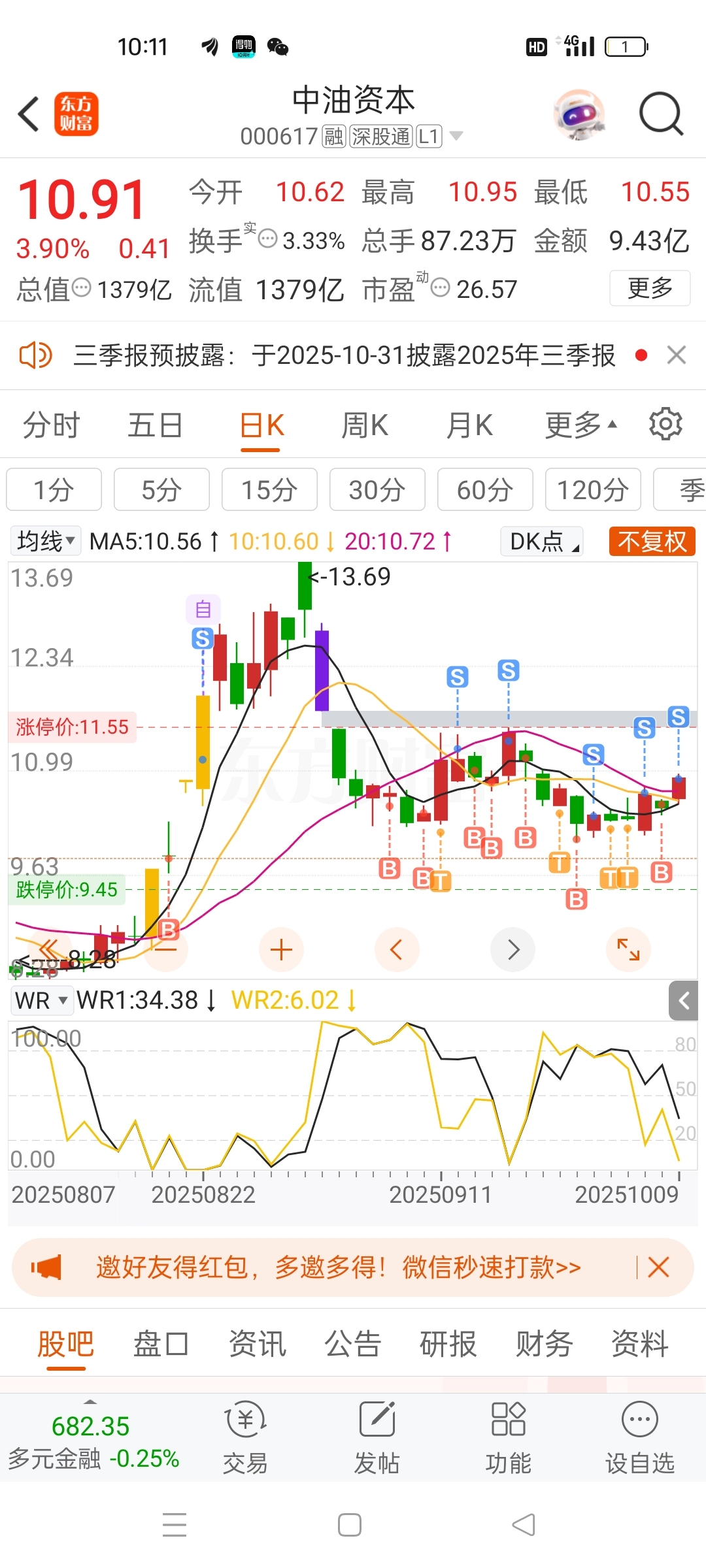Select the 公告 tab
Viewport: 706px width, 1568px height.
click(x=352, y=1345)
